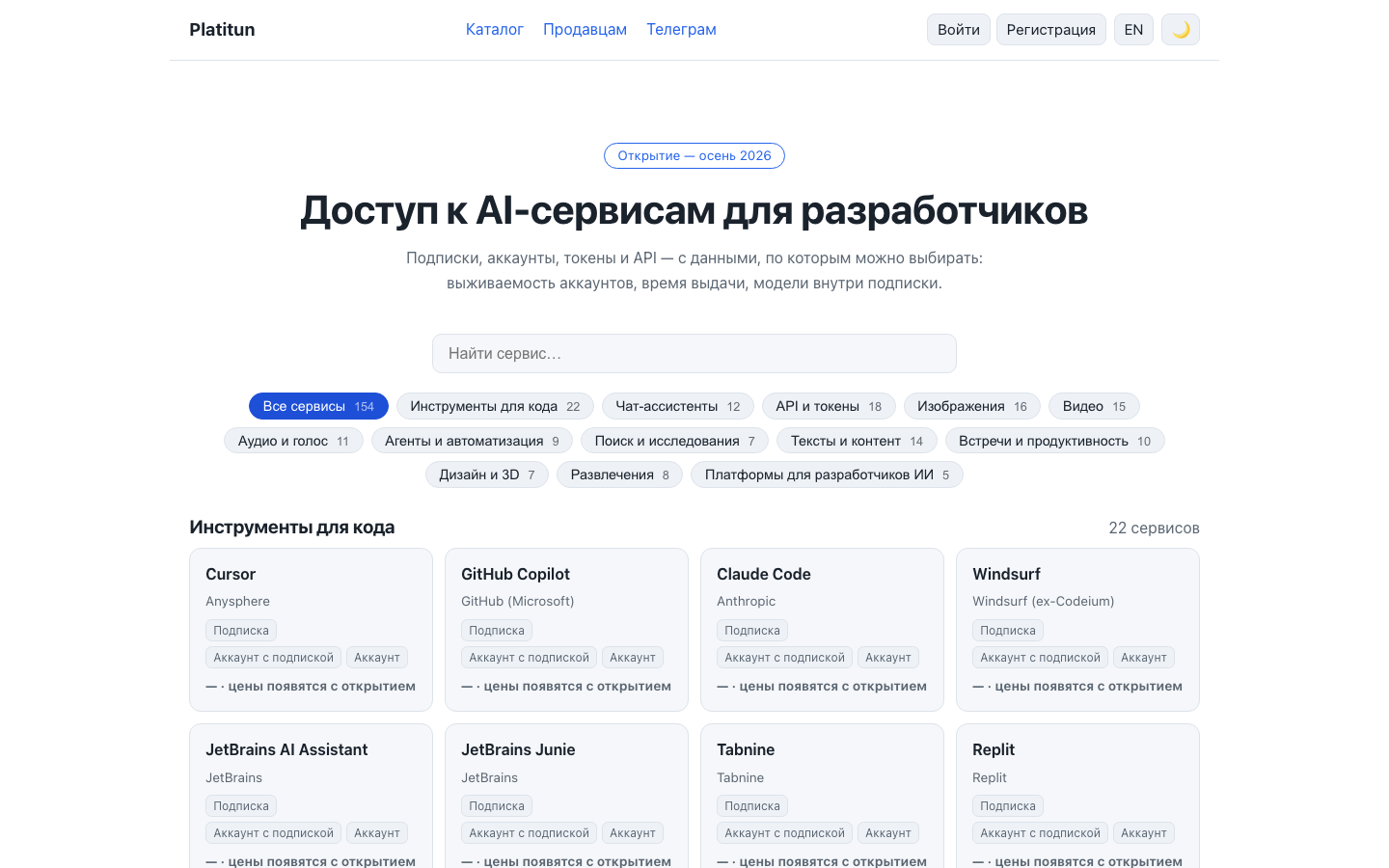Open the JetBrains Junie card
Viewport: 1389px width, 868px height.
point(566,797)
